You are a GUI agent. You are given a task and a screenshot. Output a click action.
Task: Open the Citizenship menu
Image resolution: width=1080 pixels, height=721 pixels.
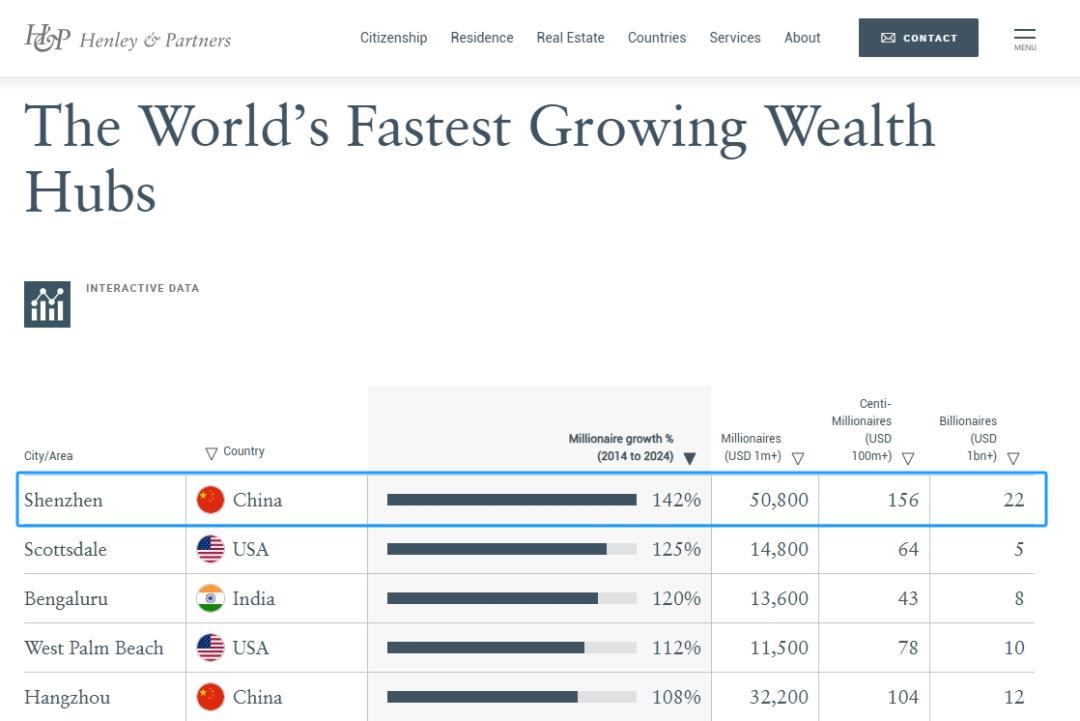[x=393, y=38]
